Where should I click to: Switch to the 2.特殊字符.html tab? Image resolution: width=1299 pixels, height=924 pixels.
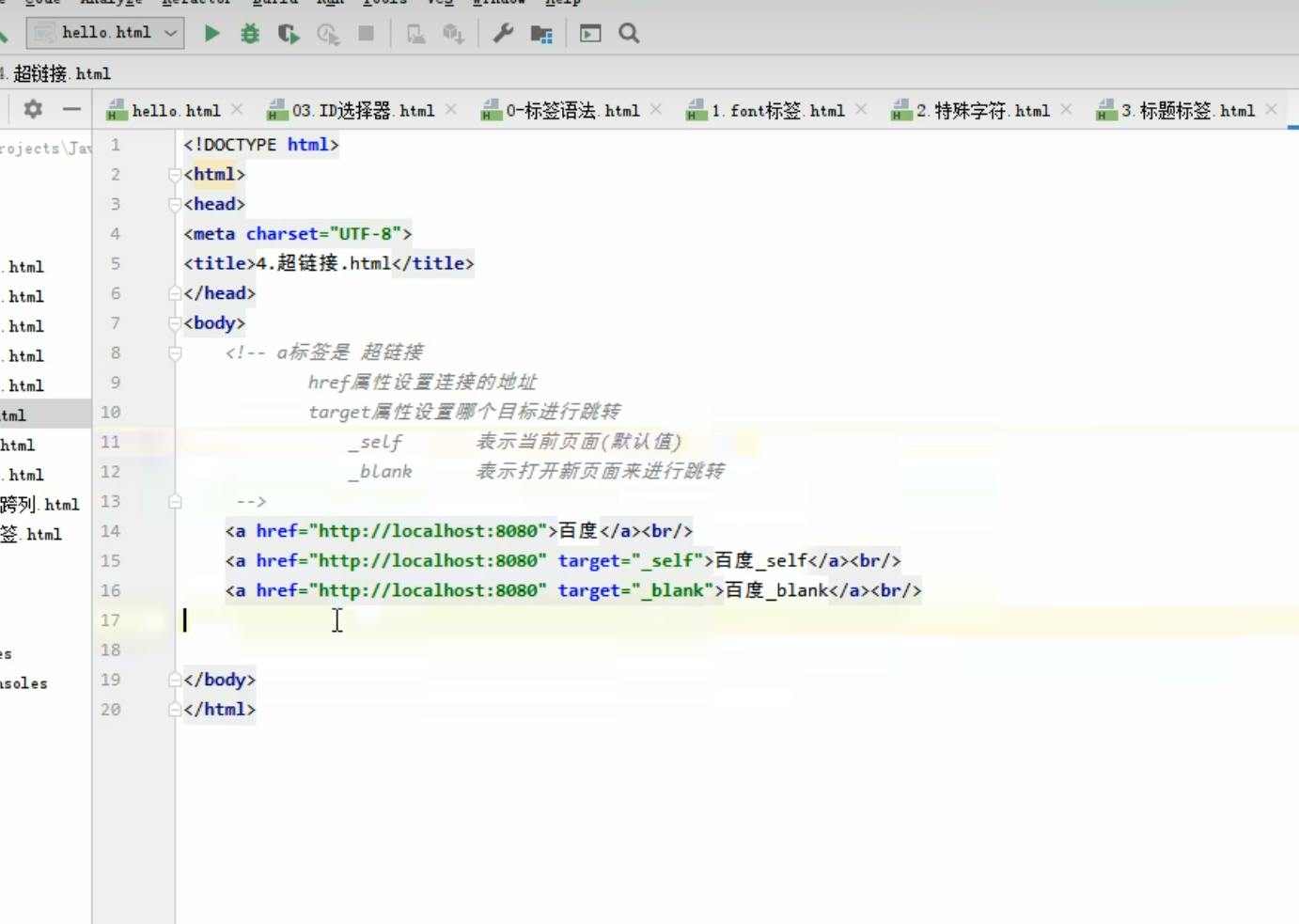(982, 111)
